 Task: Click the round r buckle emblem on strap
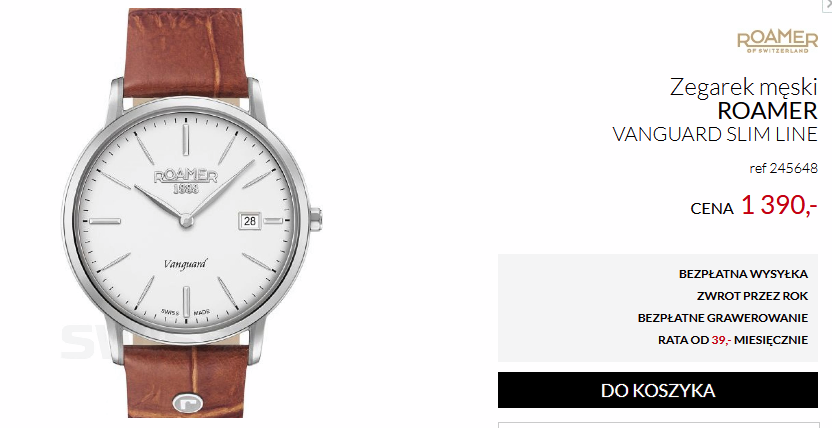tap(188, 403)
